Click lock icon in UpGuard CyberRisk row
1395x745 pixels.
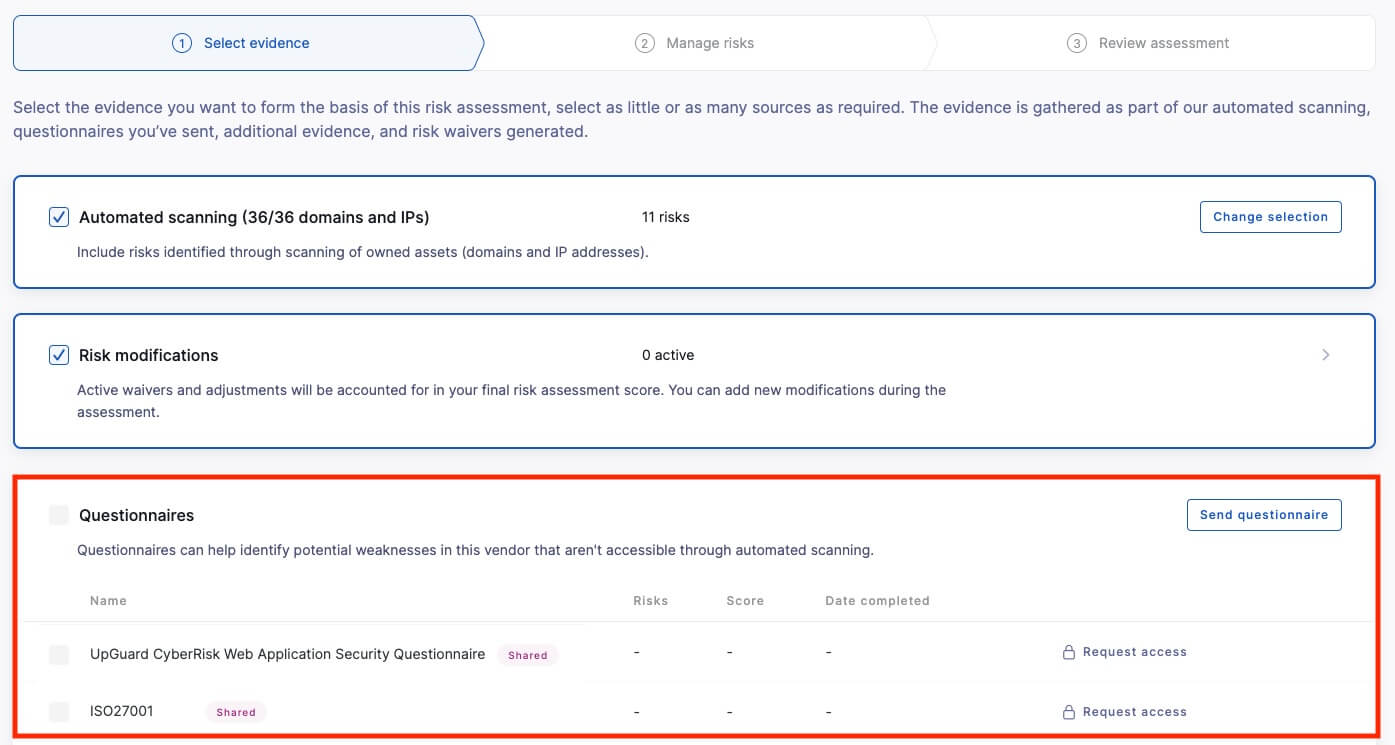tap(1069, 652)
